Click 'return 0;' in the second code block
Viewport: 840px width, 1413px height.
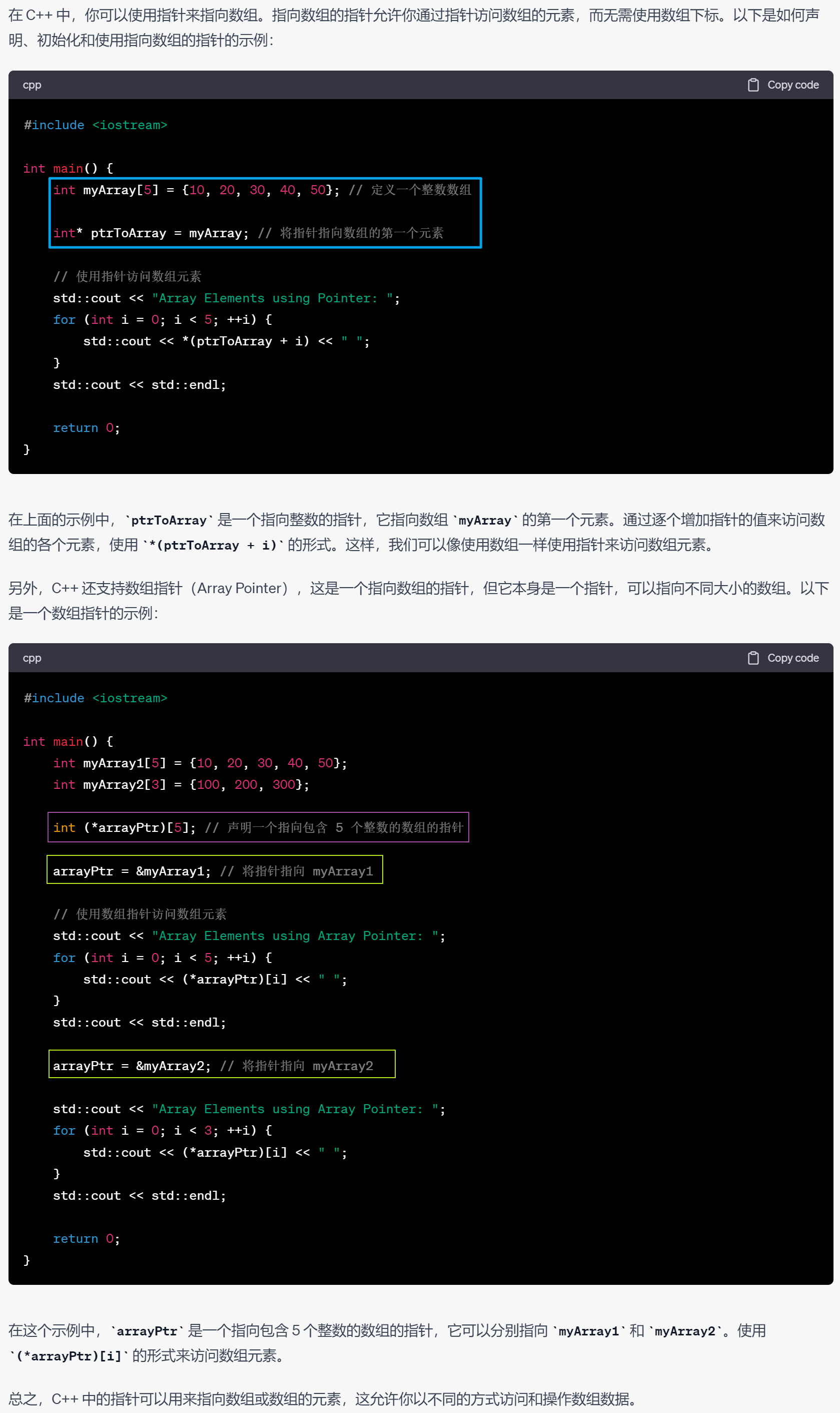click(87, 1239)
